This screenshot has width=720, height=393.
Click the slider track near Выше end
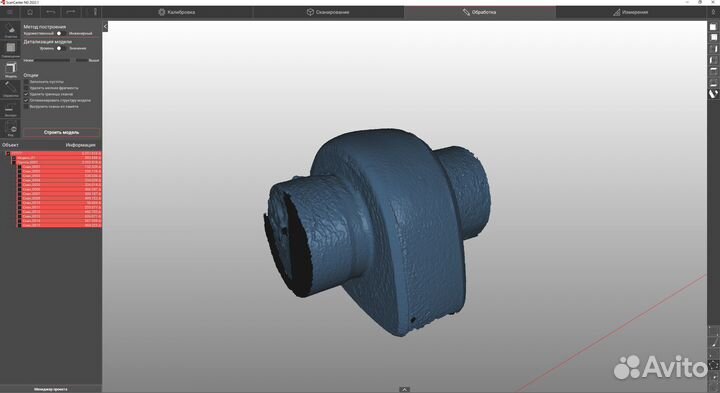coord(84,60)
